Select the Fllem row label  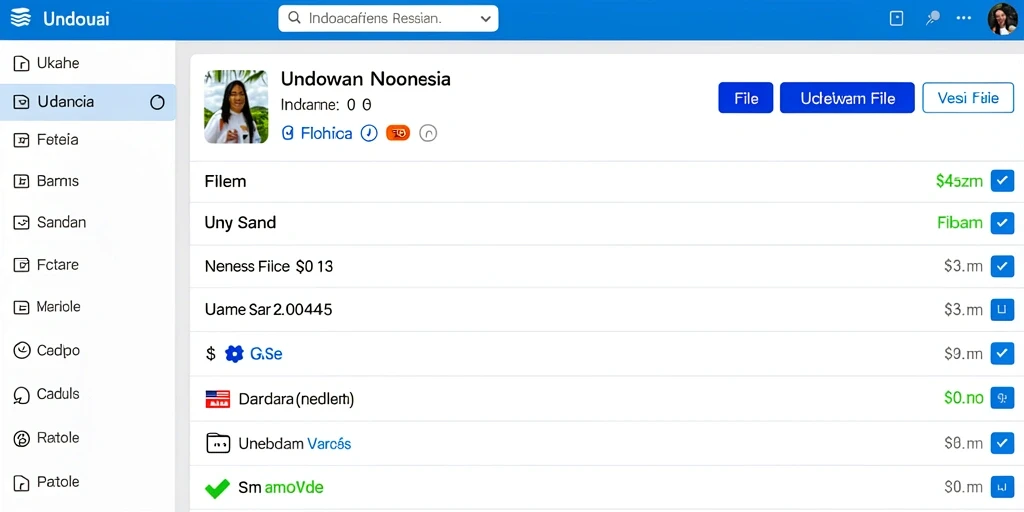(x=225, y=181)
